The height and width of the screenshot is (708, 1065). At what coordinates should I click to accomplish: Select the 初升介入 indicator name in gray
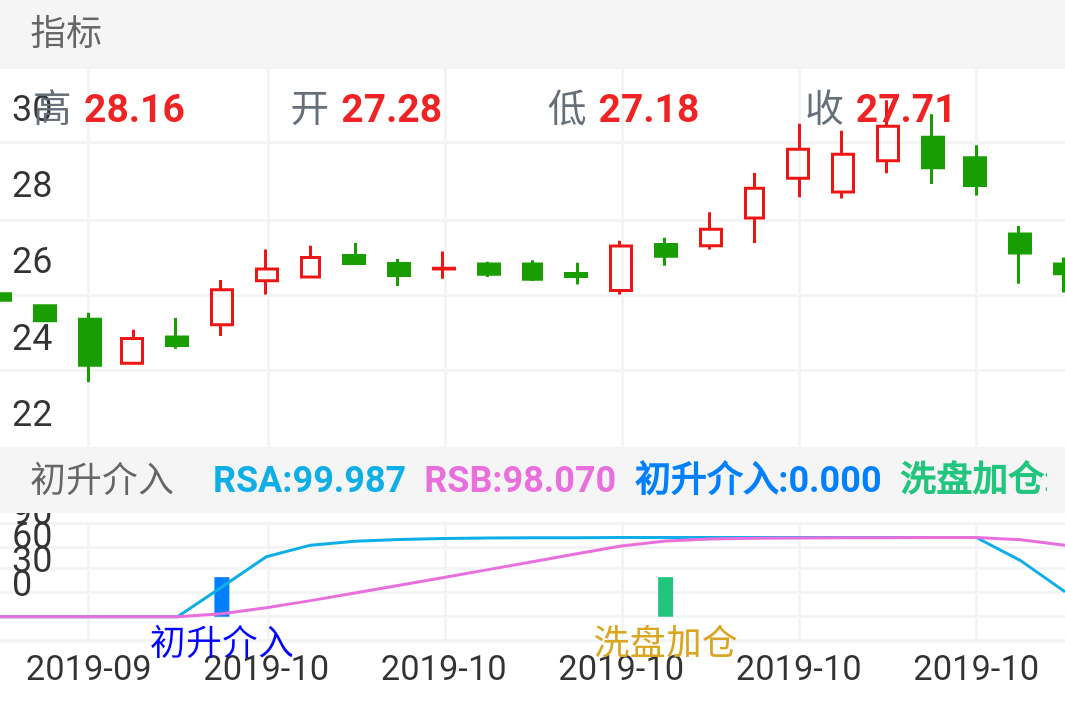click(x=102, y=479)
